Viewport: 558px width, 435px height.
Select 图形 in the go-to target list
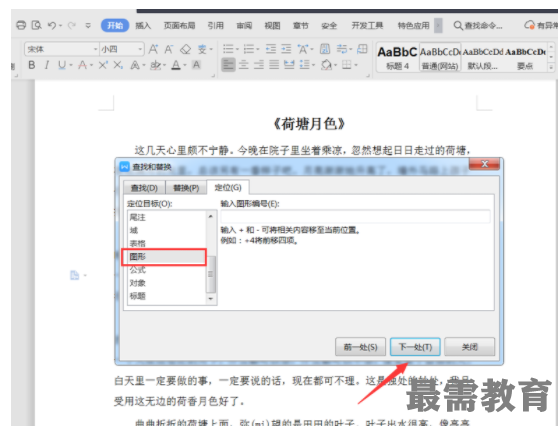[x=164, y=257]
